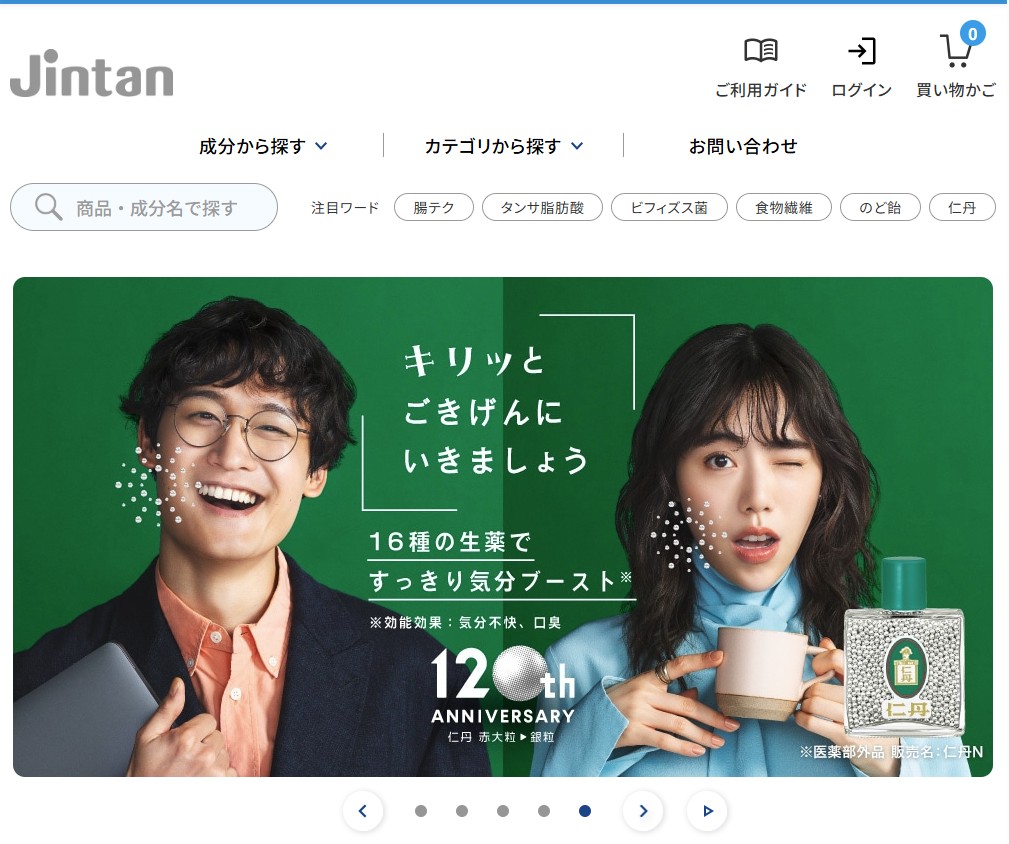Select the ビフィズス菌 keyword tag

[x=669, y=207]
